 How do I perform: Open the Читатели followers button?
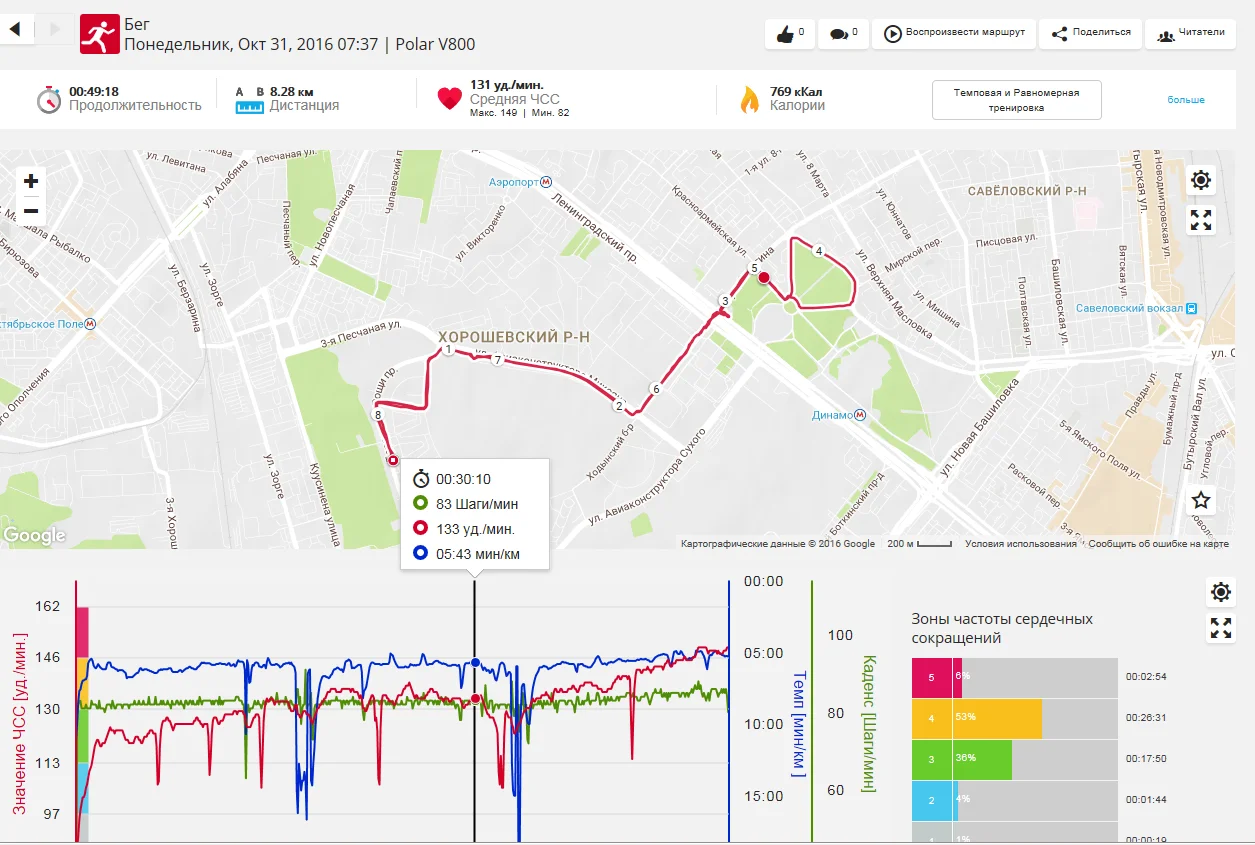coord(1190,33)
